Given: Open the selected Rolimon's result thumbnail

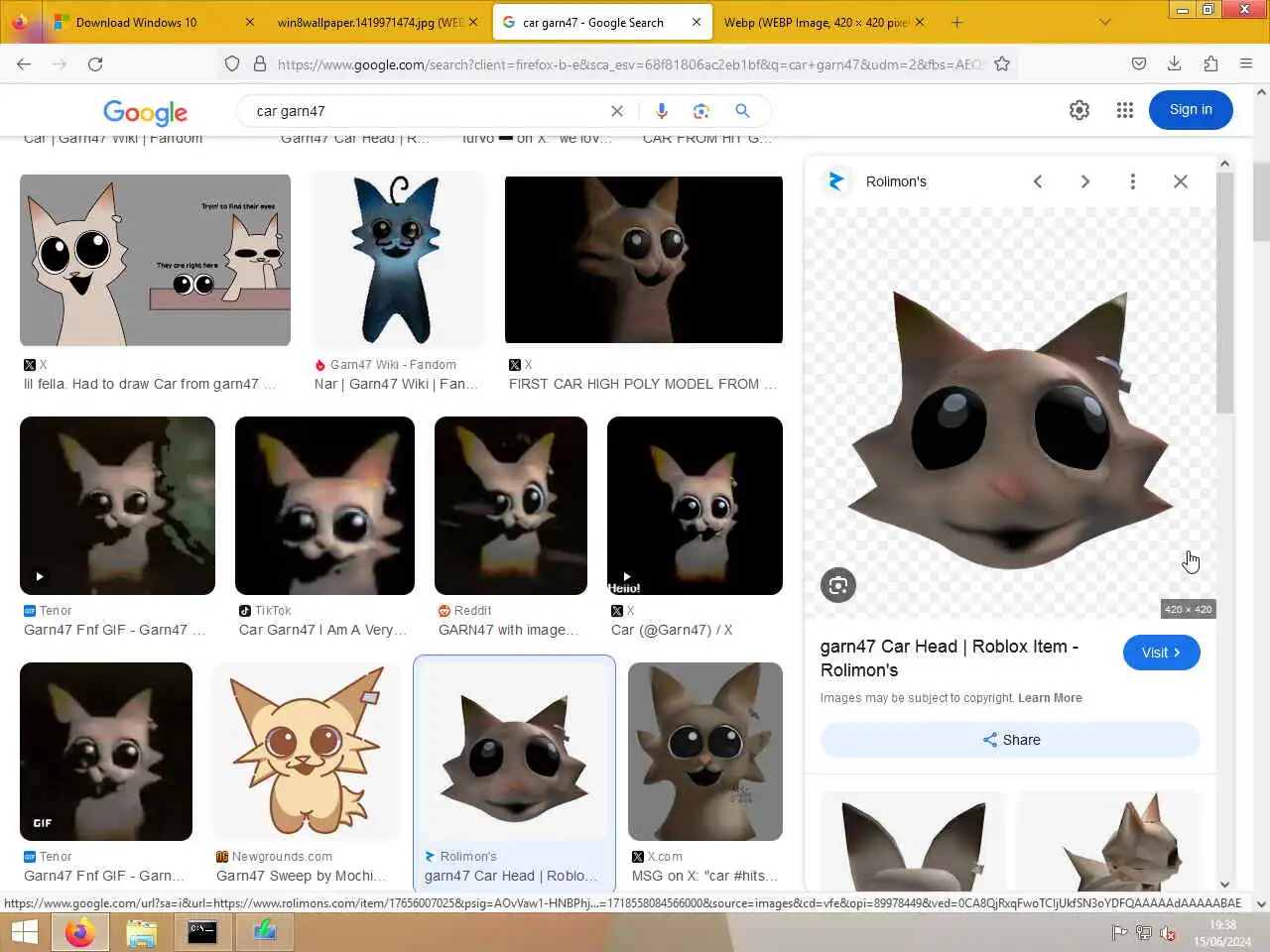Looking at the screenshot, I should 514,752.
